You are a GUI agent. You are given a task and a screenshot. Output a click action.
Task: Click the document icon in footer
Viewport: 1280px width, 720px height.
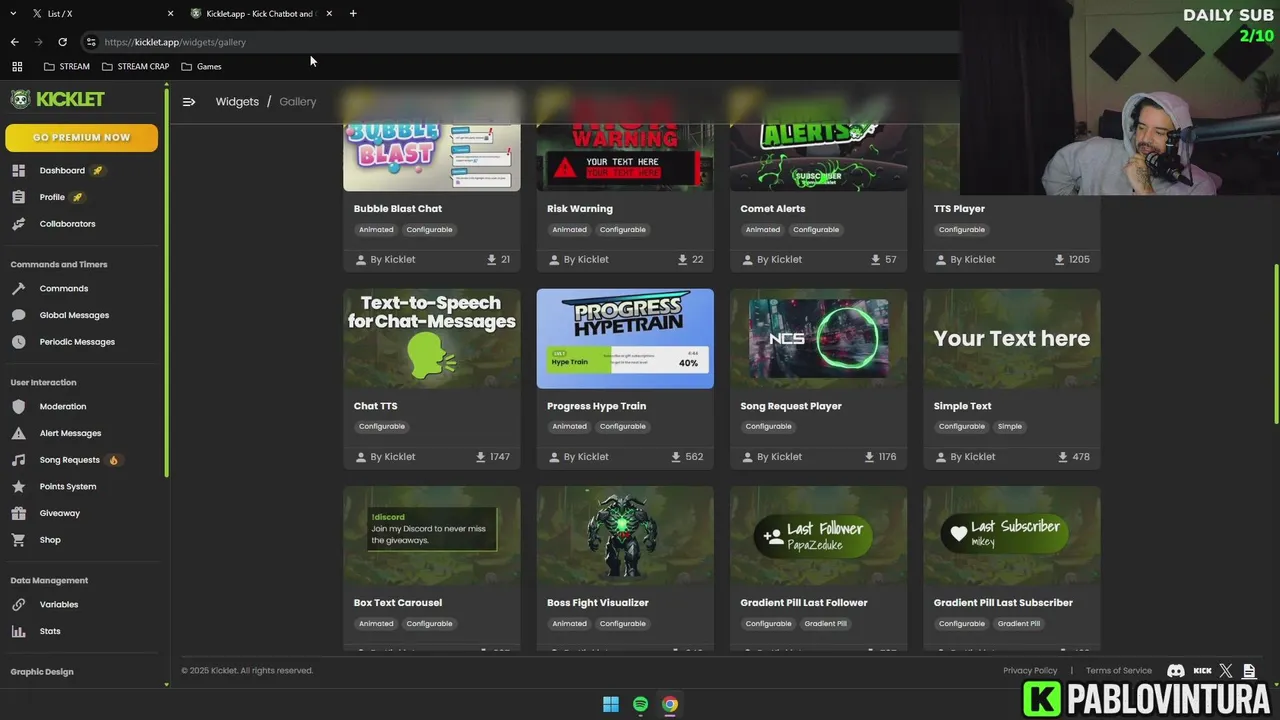(x=1250, y=671)
